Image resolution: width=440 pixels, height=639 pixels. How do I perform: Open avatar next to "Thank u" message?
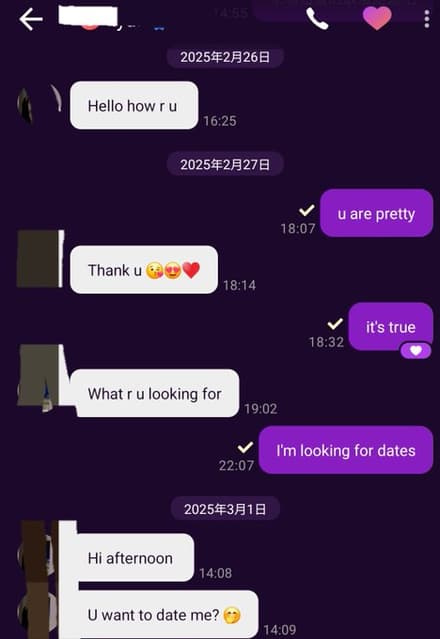pos(40,259)
